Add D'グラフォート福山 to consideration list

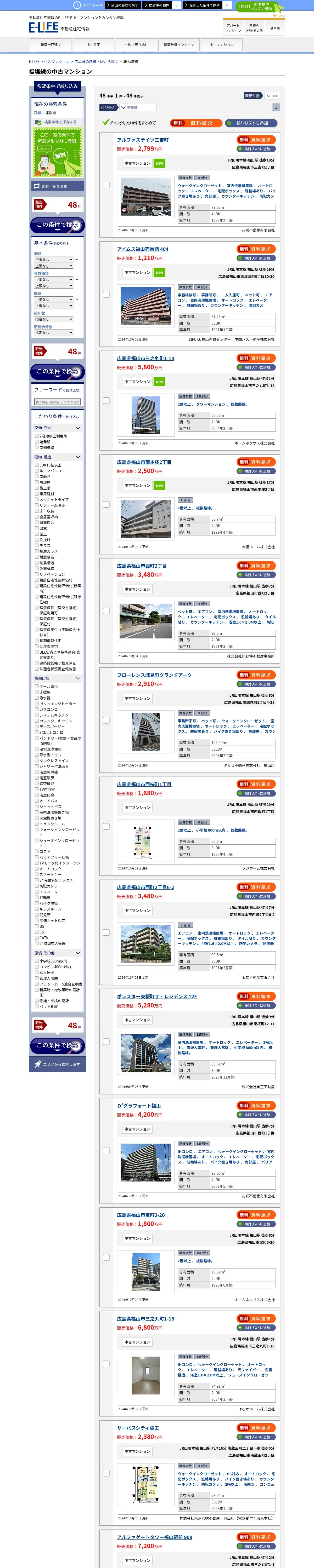(x=257, y=1115)
